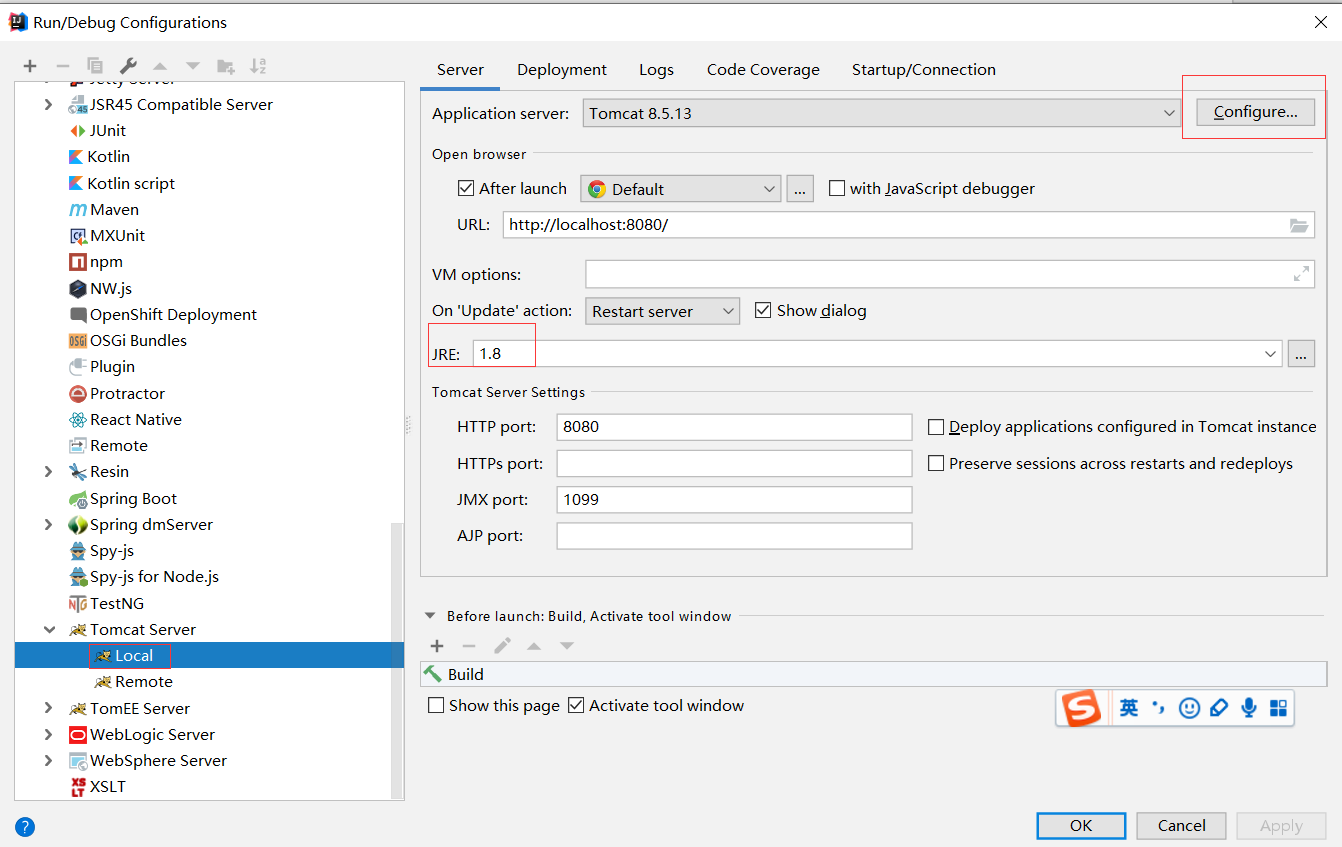Viewport: 1342px width, 847px height.
Task: Click the Maven icon
Action: (78, 209)
